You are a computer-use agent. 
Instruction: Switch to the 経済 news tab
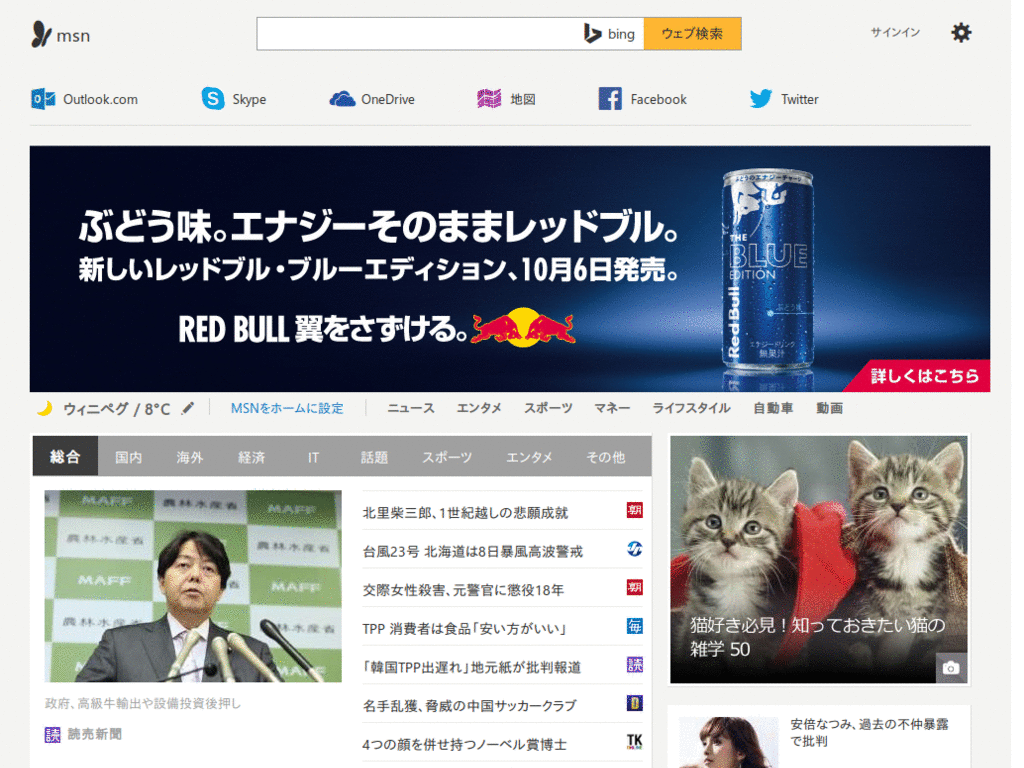coord(251,456)
